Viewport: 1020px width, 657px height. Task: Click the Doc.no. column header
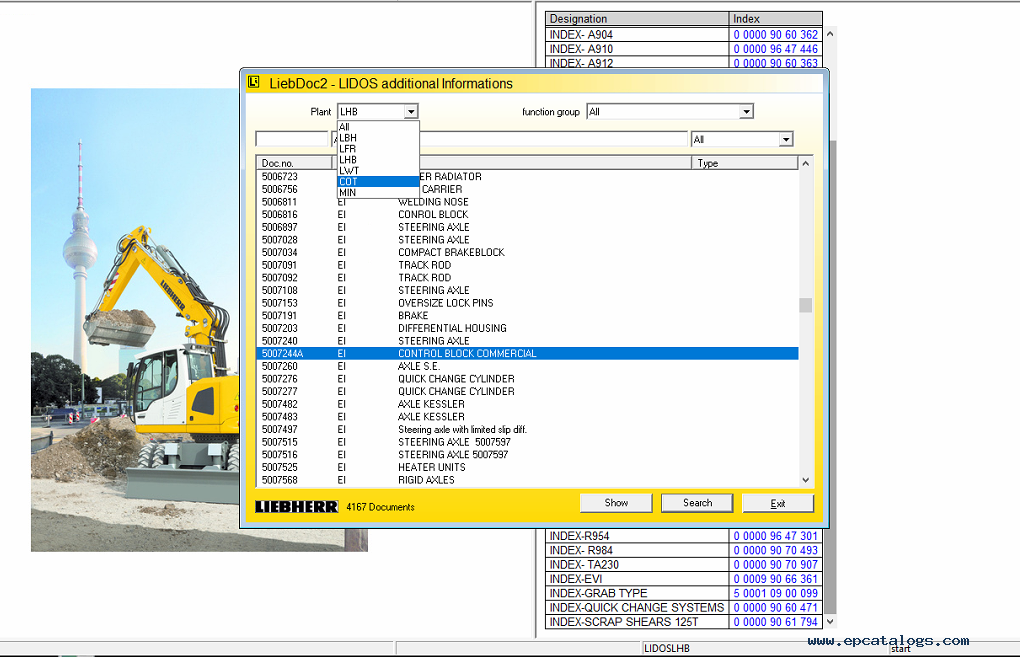click(295, 163)
